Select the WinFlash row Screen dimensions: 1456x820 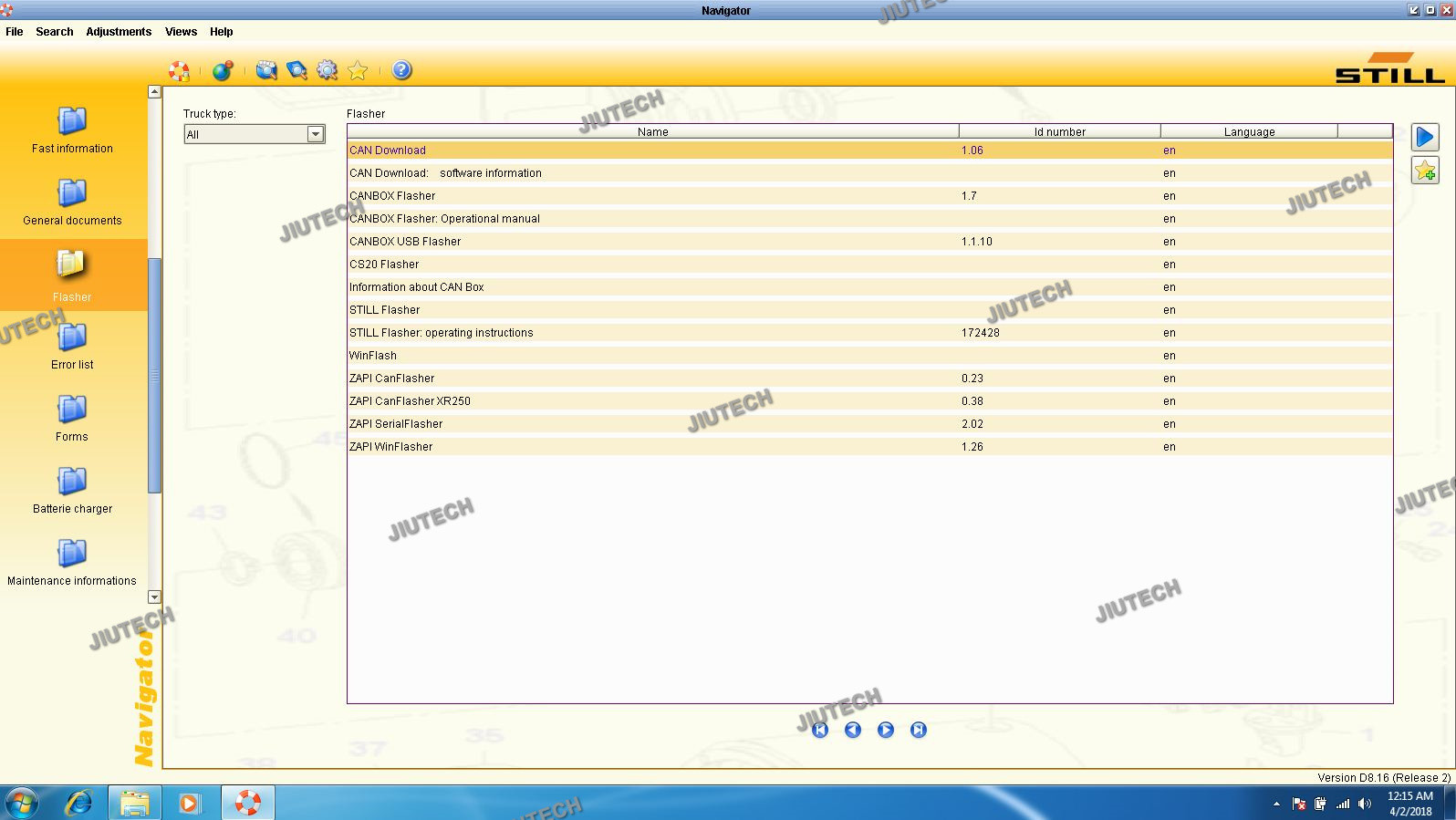[x=869, y=356]
